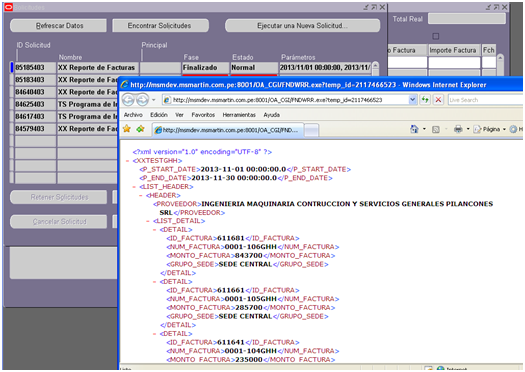Open Favorites Center with the yellow star
Screen dimensions: 525x372
pos(127,129)
